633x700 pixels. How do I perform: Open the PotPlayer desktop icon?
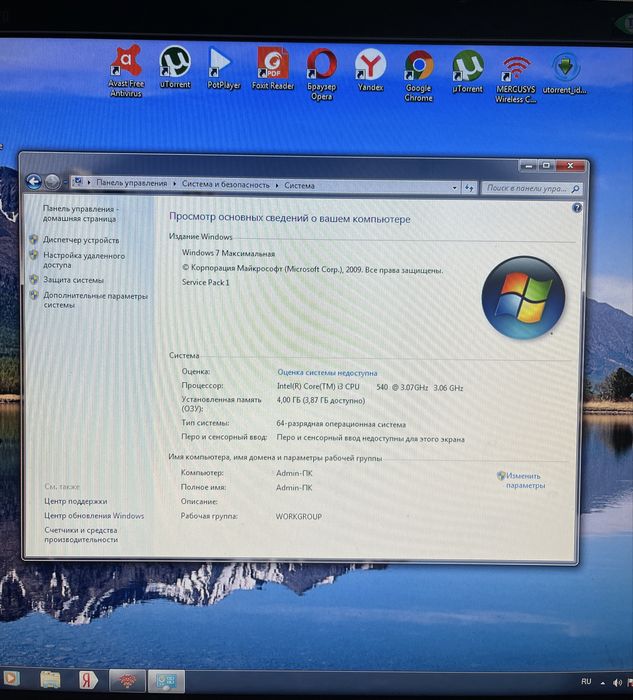click(224, 68)
